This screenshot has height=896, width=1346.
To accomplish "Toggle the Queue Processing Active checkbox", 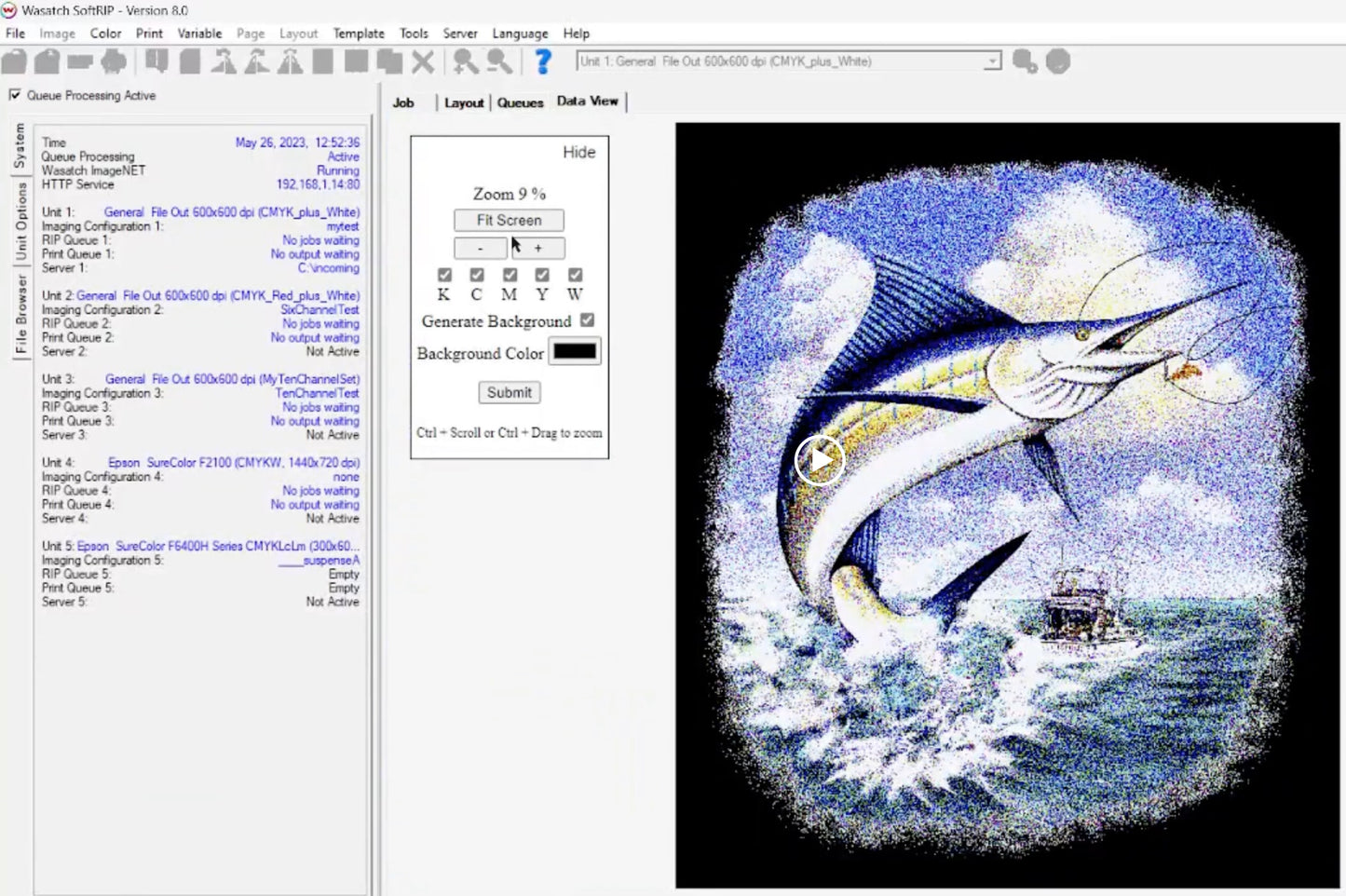I will pos(15,95).
